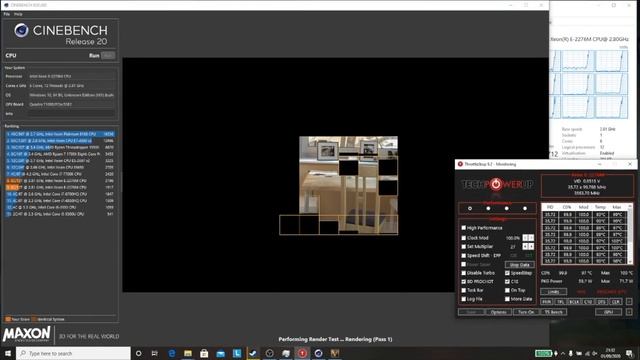The width and height of the screenshot is (640, 360).
Task: Select second ThrottleStop performance profile radio
Action: point(488,209)
